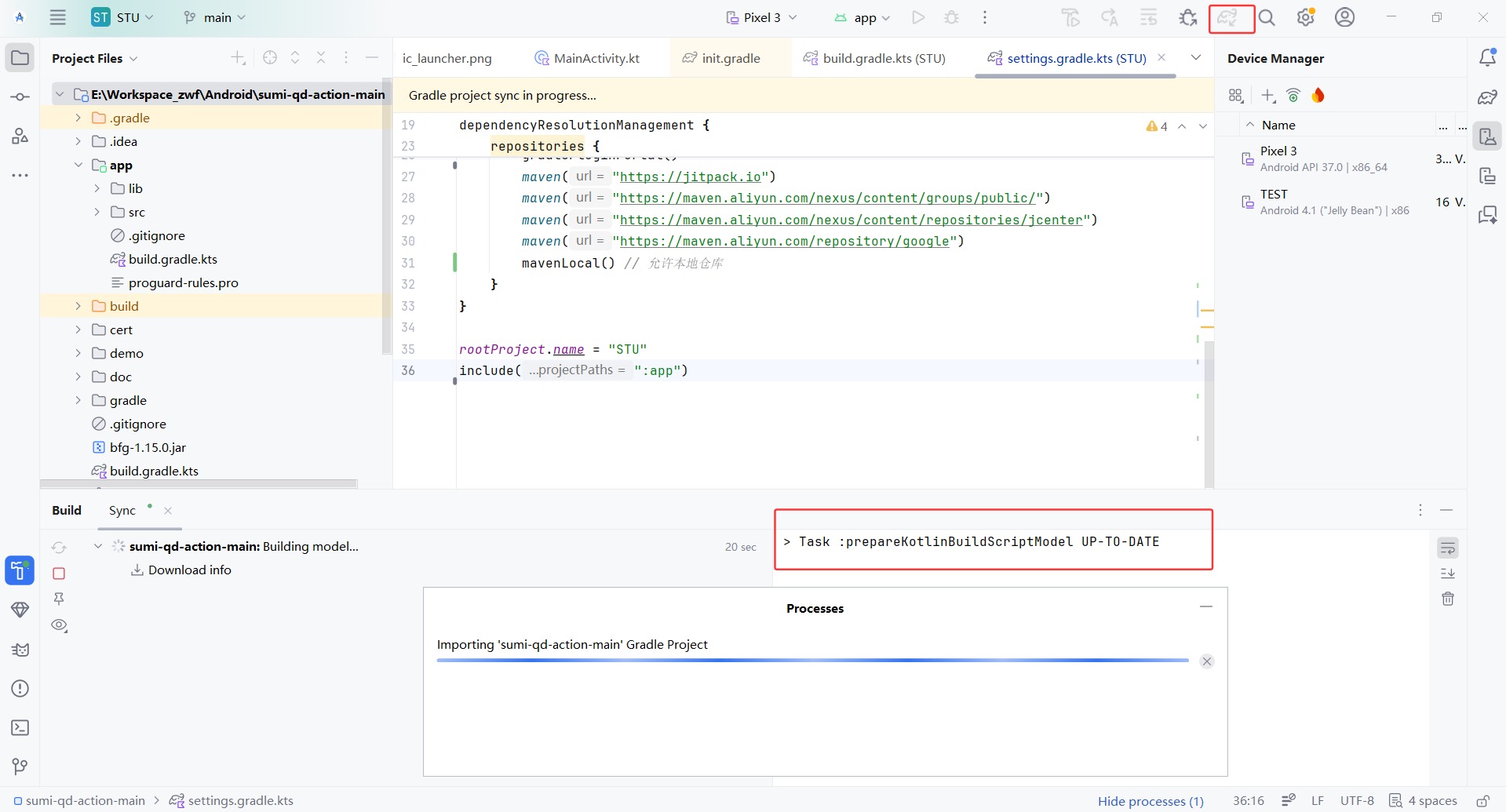Toggle soft-wrap in build output

(x=1448, y=548)
